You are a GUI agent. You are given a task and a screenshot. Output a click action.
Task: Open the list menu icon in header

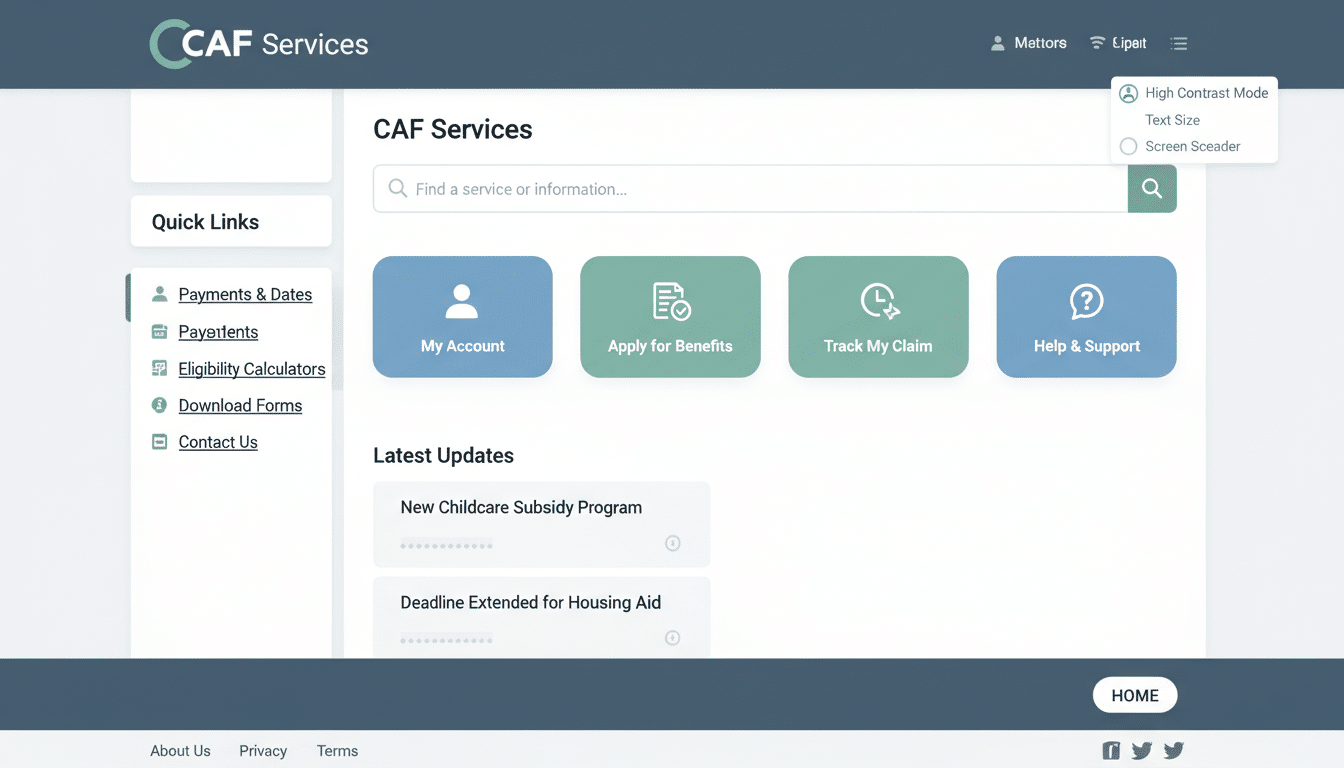tap(1179, 43)
